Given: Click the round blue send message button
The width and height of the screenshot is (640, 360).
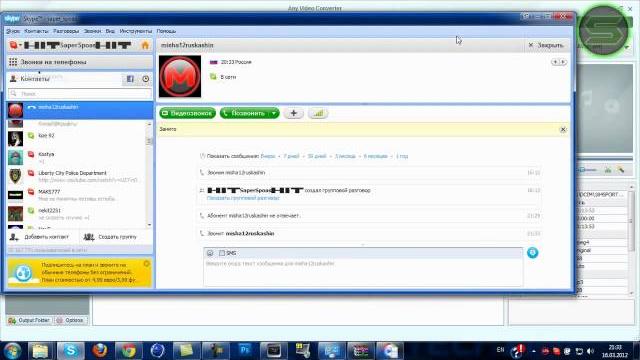Looking at the screenshot, I should point(532,253).
